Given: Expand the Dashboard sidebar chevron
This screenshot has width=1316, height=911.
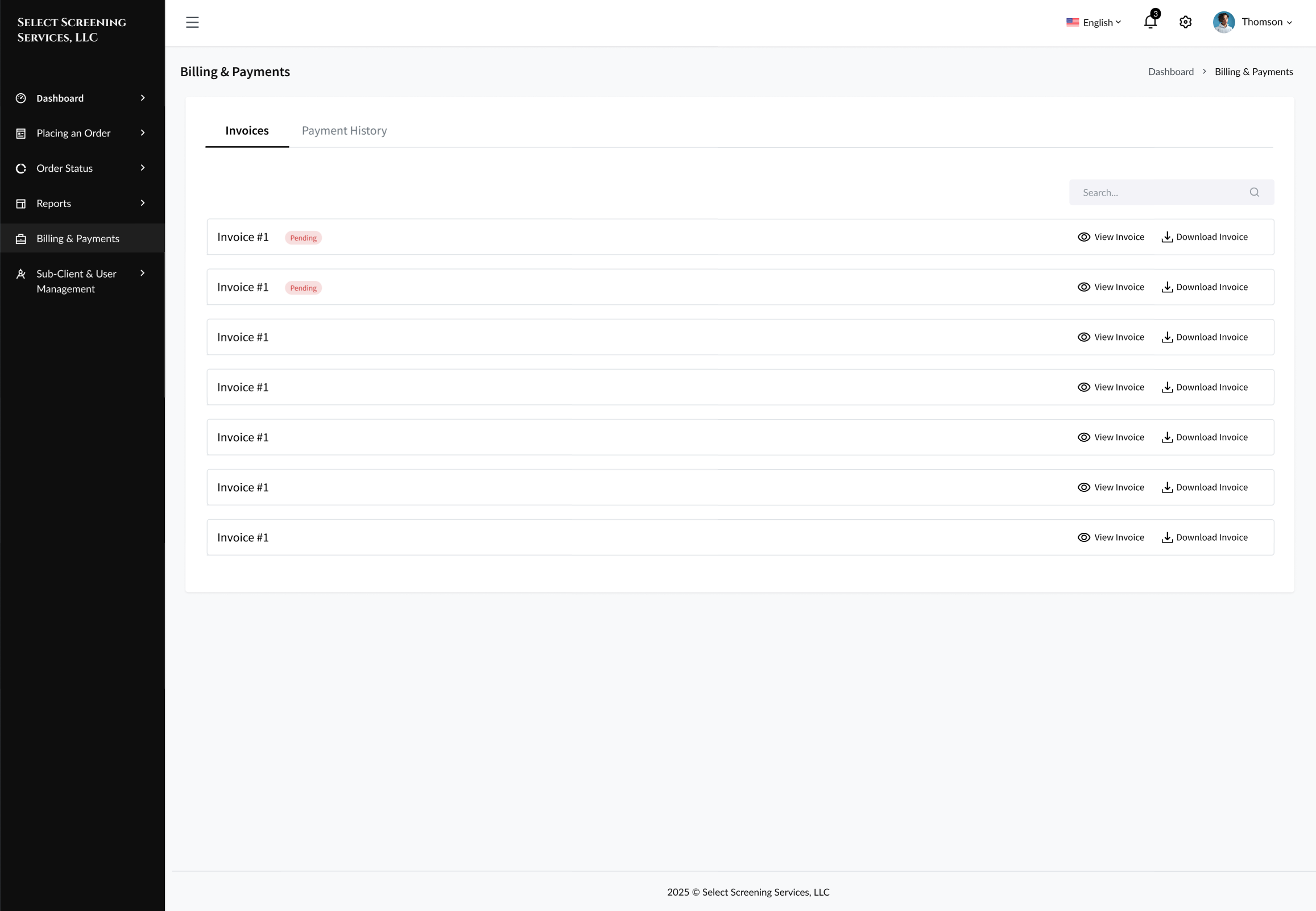Looking at the screenshot, I should 143,98.
